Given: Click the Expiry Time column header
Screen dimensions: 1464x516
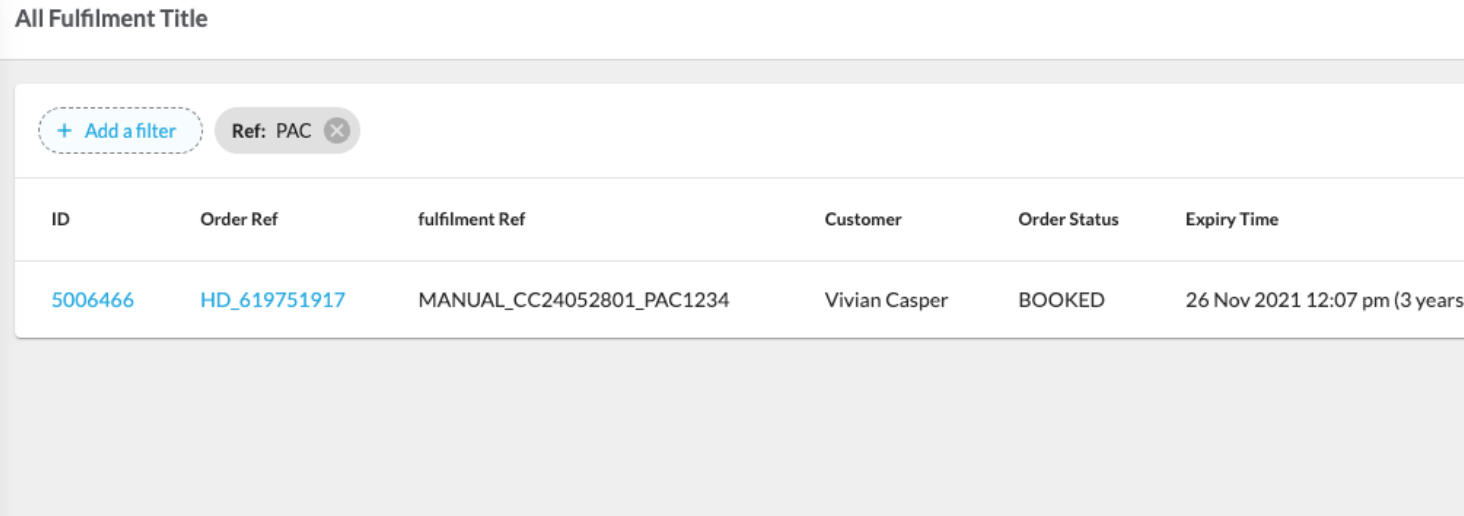Looking at the screenshot, I should point(1232,219).
